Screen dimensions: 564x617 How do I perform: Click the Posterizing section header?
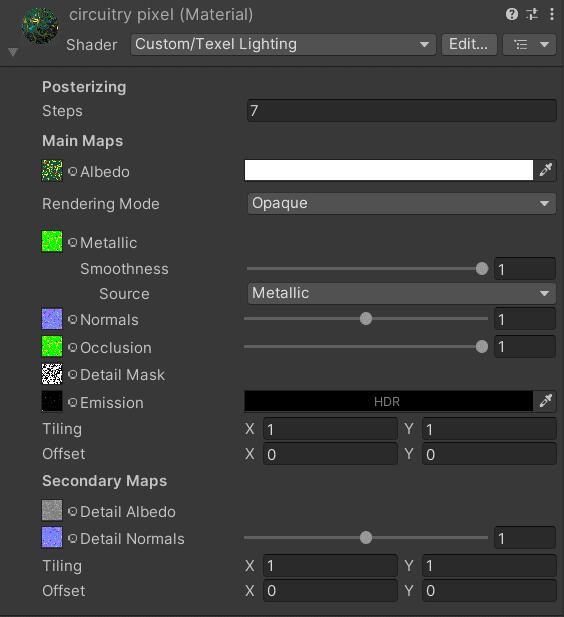[x=84, y=87]
